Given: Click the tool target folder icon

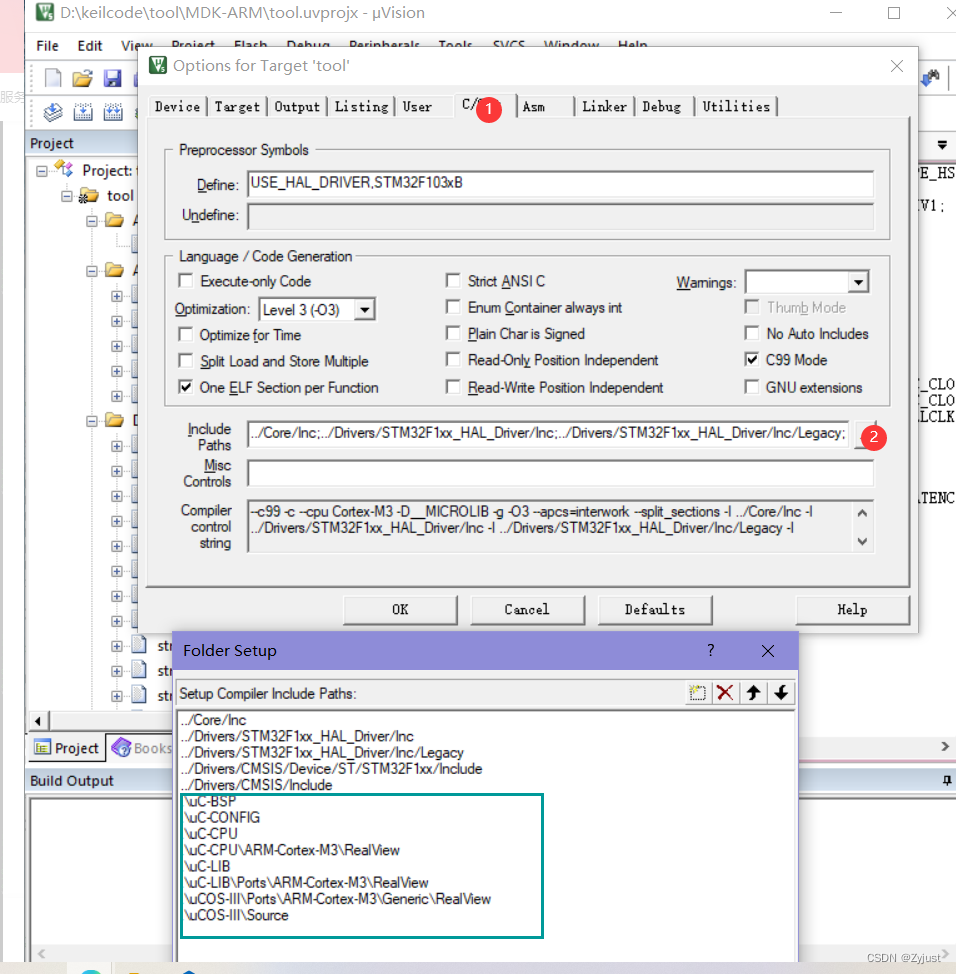Looking at the screenshot, I should 88,196.
